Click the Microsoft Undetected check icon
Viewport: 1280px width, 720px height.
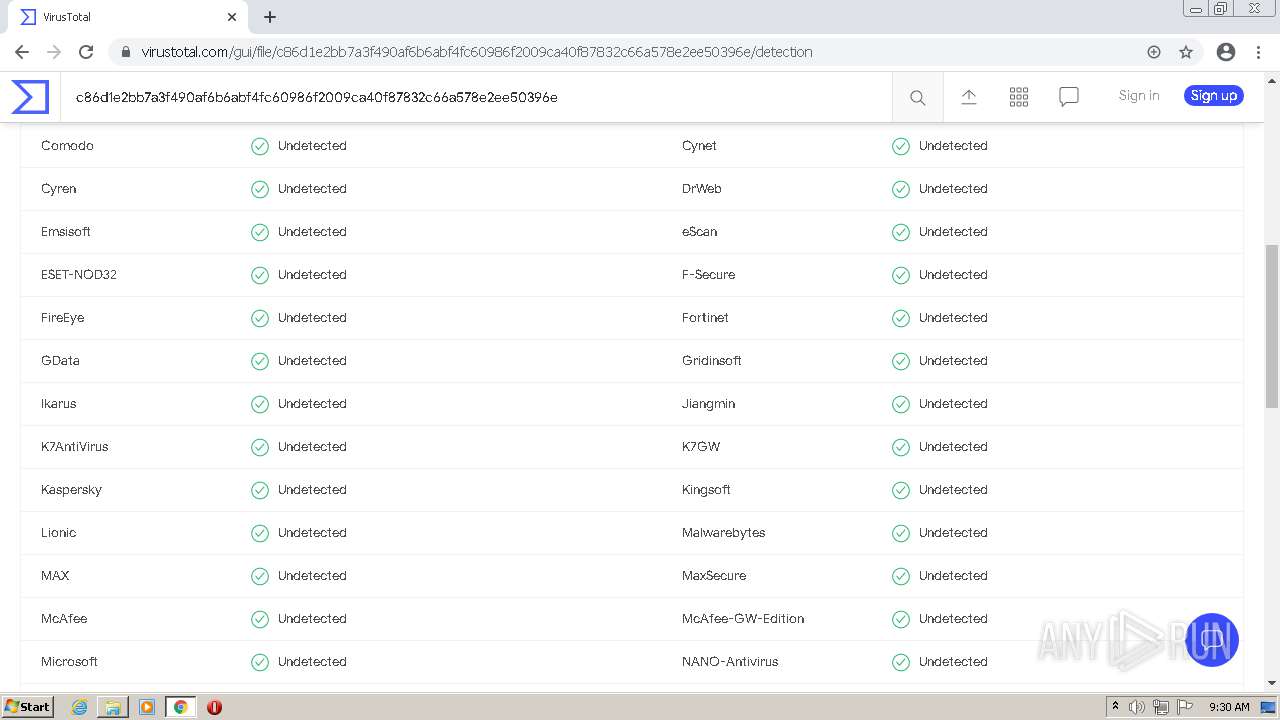[260, 662]
